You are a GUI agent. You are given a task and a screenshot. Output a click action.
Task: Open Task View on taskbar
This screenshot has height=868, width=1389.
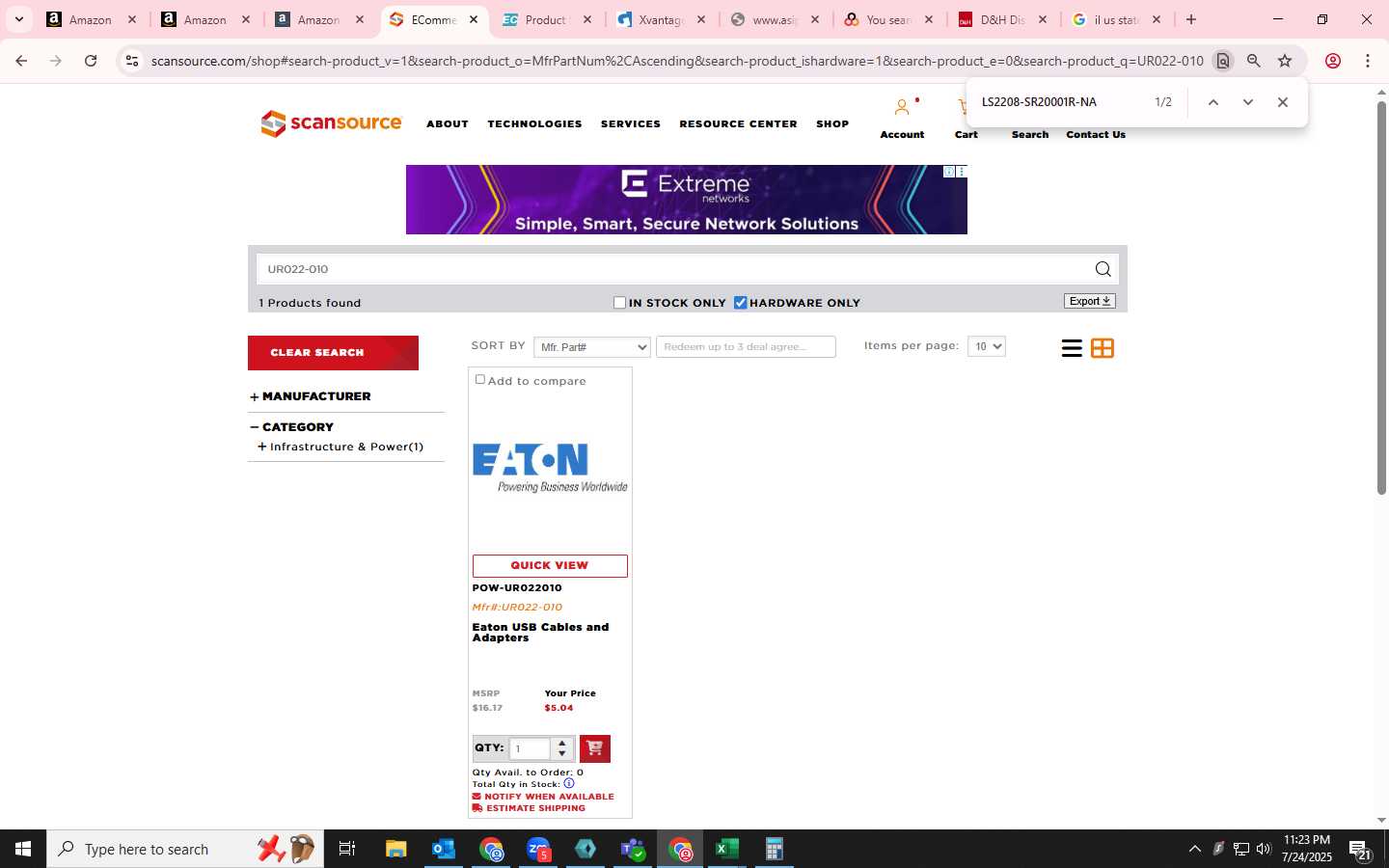tap(347, 849)
